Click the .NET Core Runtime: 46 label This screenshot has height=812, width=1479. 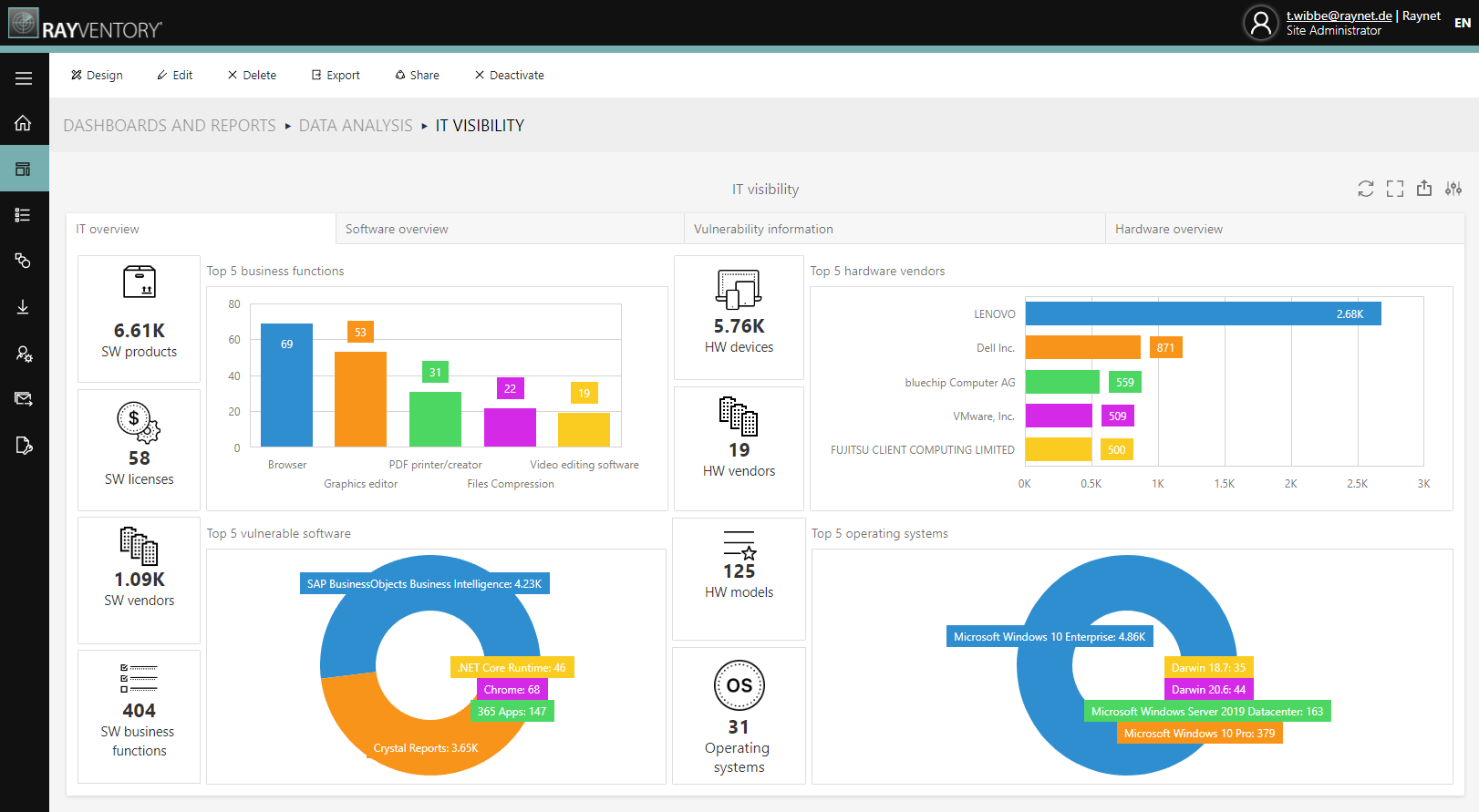coord(512,668)
